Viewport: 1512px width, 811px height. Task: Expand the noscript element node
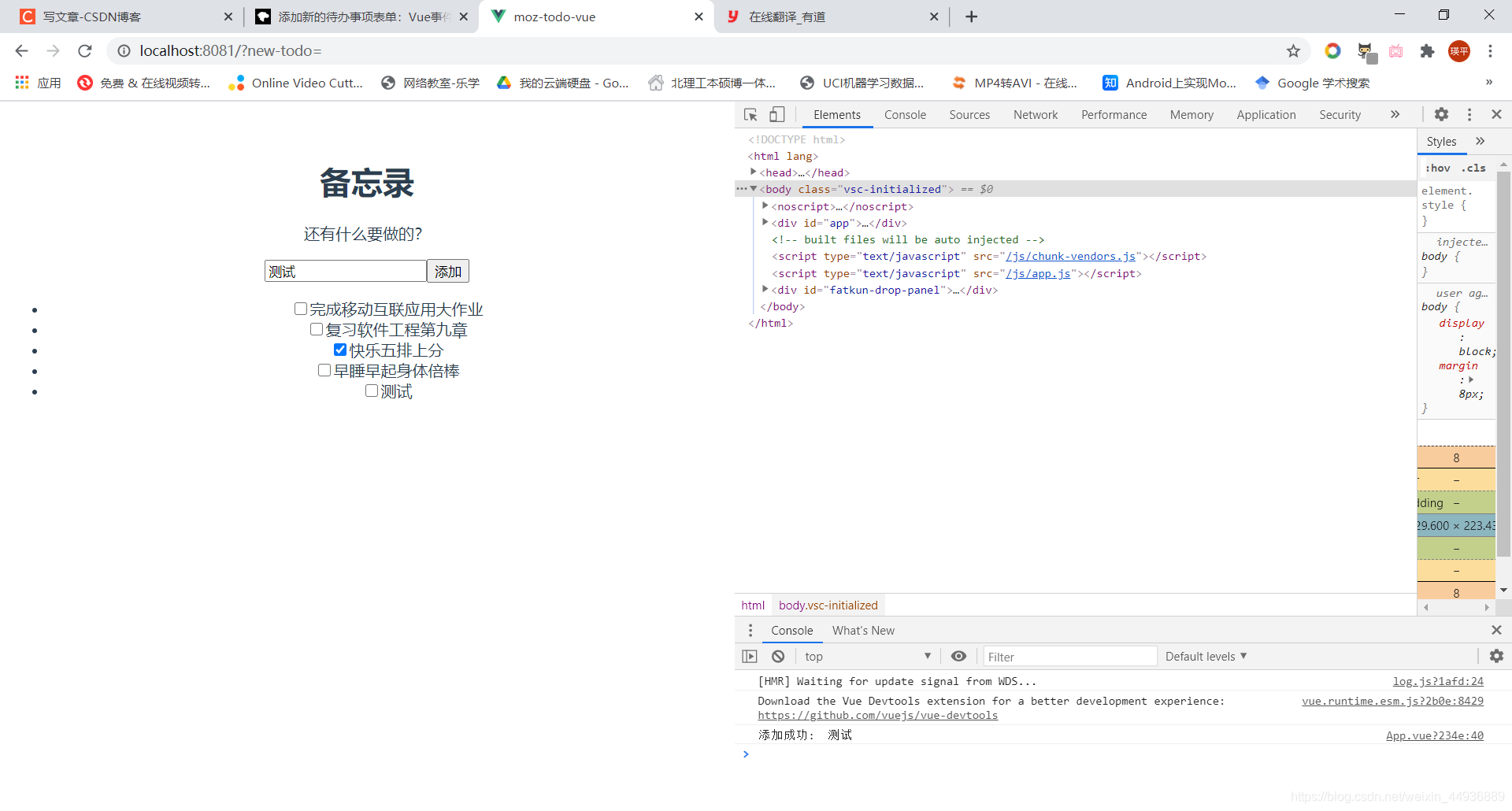[x=765, y=206]
